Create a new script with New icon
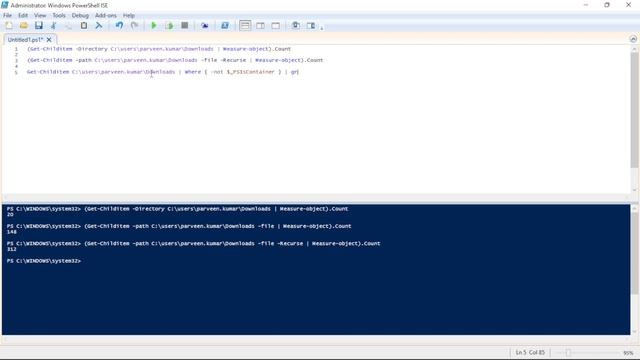640x360 pixels. coord(9,26)
